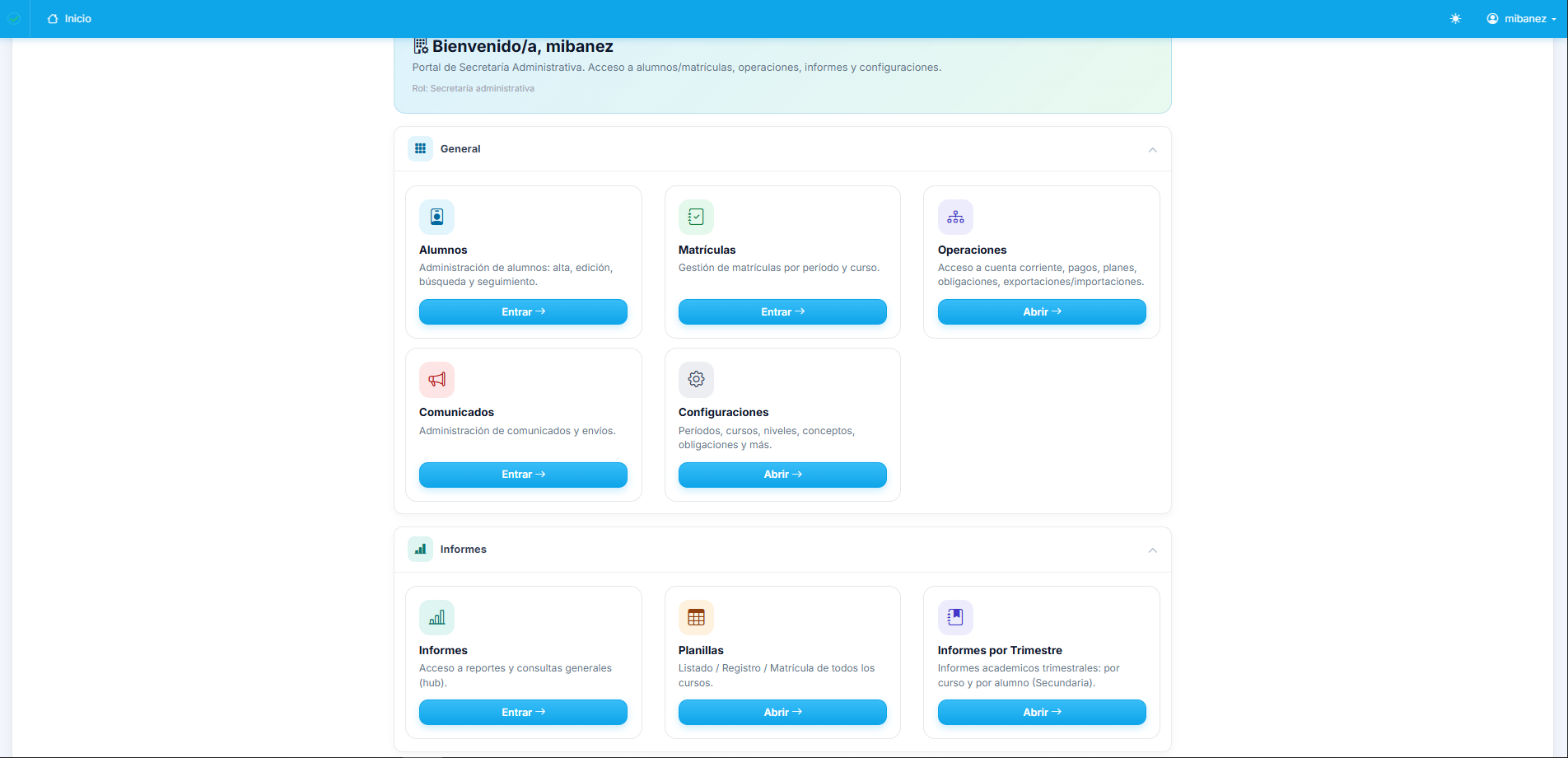Click the Matrículas checklist icon
The width and height of the screenshot is (1568, 758).
coord(696,217)
